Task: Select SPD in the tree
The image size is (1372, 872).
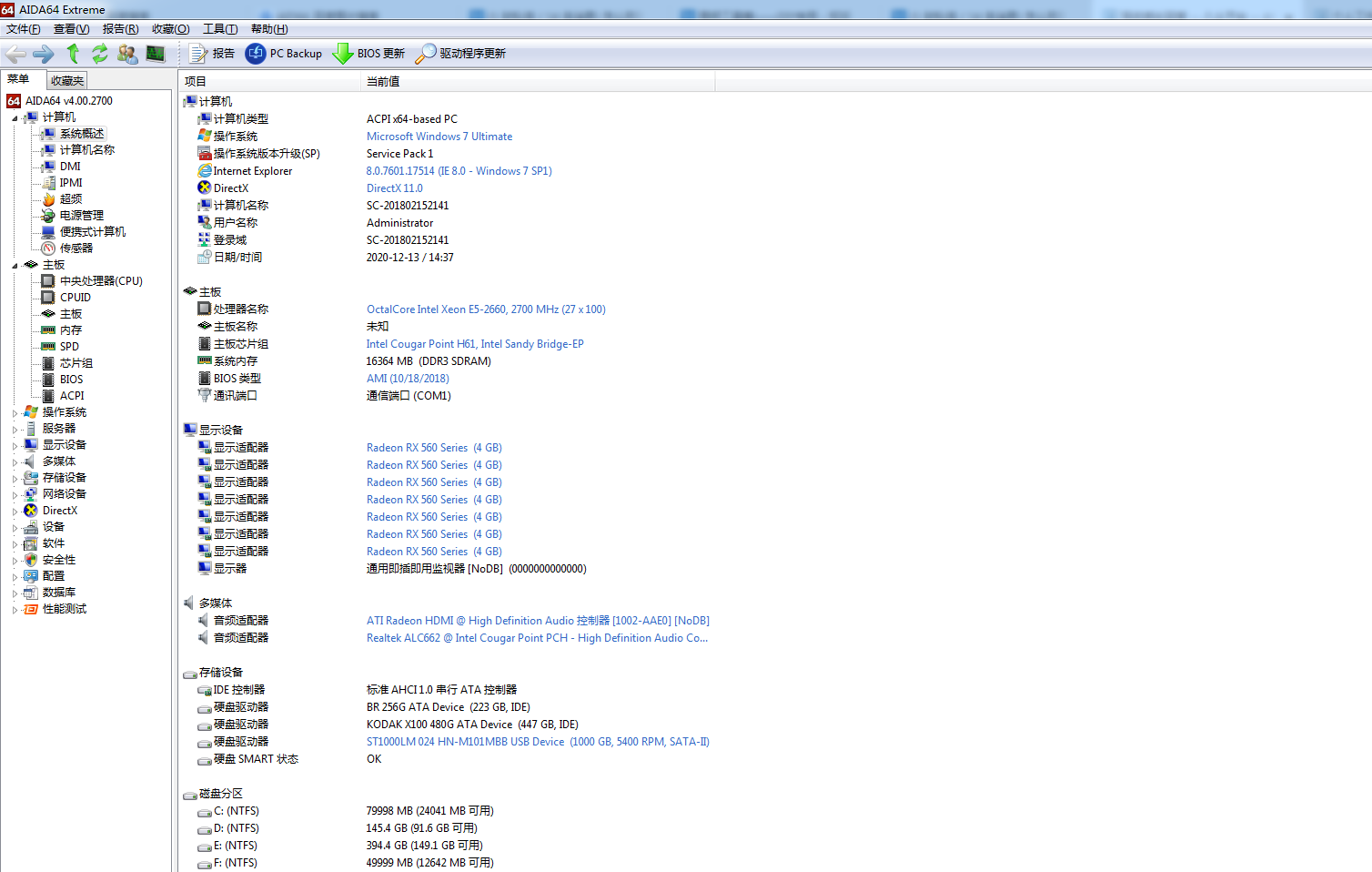Action: [x=69, y=347]
